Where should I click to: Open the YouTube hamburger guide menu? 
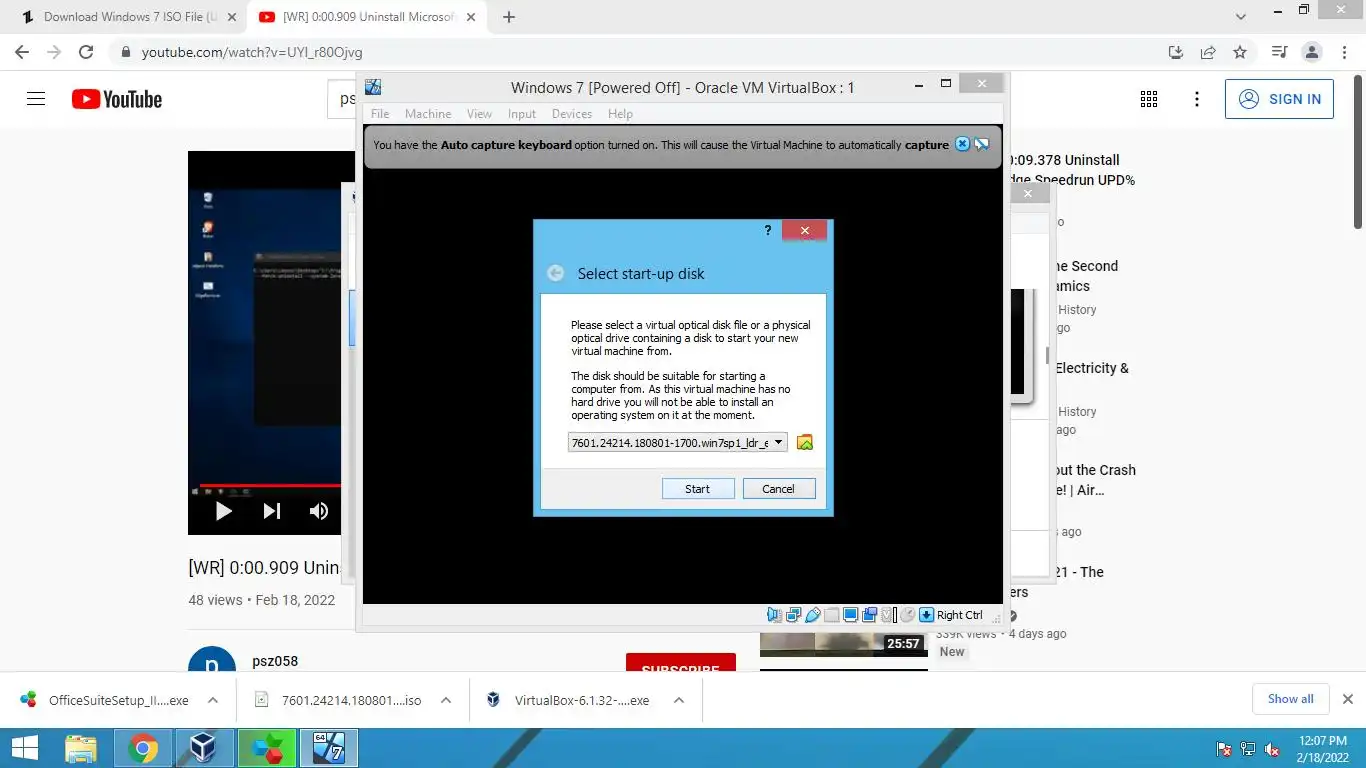tap(36, 99)
